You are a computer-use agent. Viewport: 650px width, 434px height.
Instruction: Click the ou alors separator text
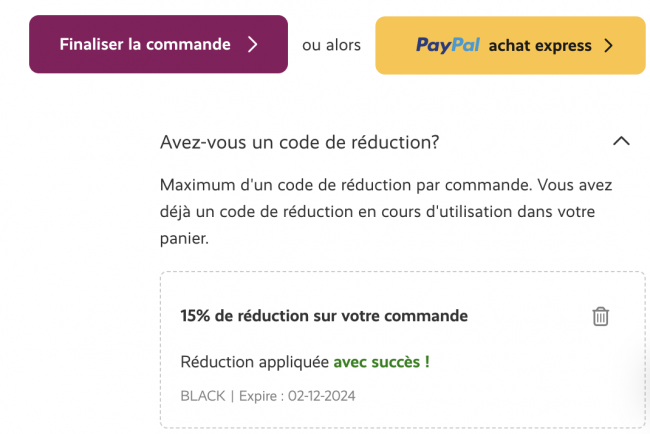tap(331, 45)
